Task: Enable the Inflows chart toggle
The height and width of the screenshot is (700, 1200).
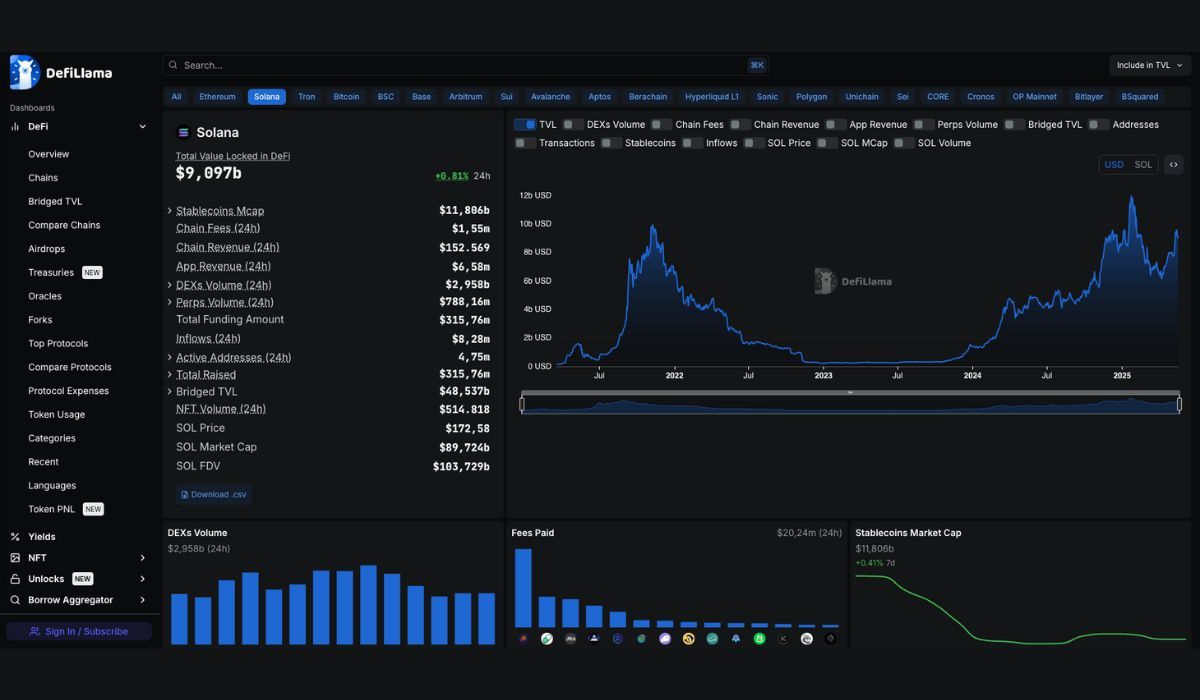Action: (692, 143)
